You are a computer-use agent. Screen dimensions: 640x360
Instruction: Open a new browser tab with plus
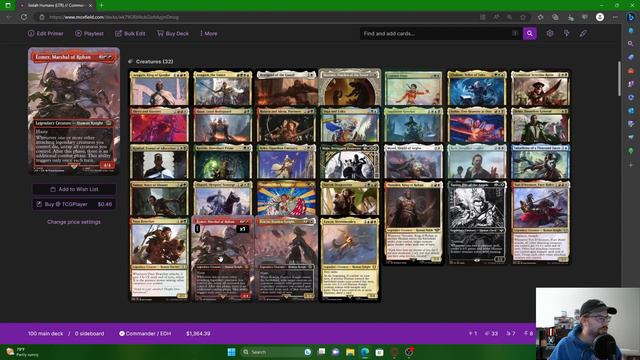[x=101, y=5]
